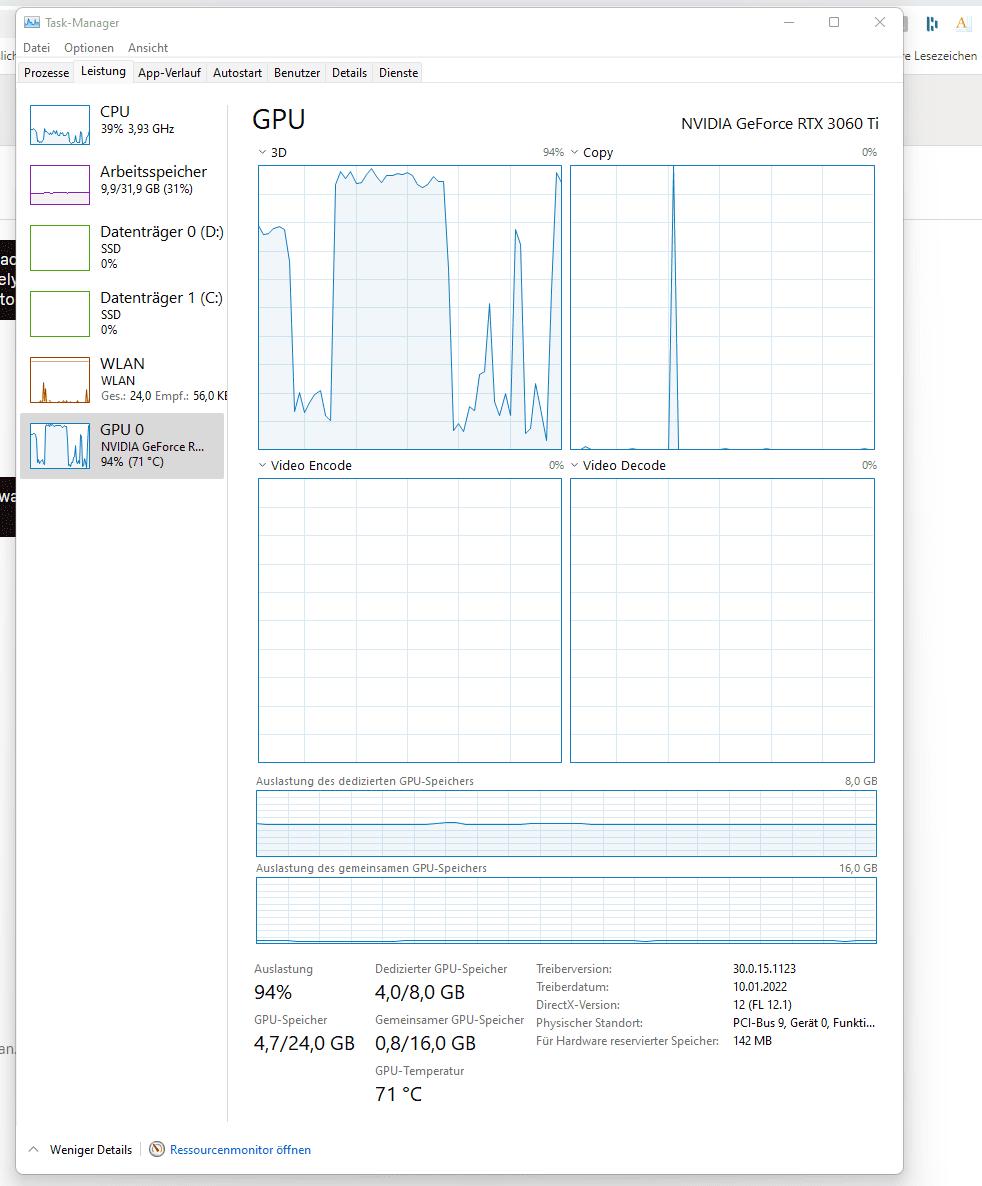Screen dimensions: 982x1186
Task: Open the Video Decode graph dropdown
Action: coord(575,465)
